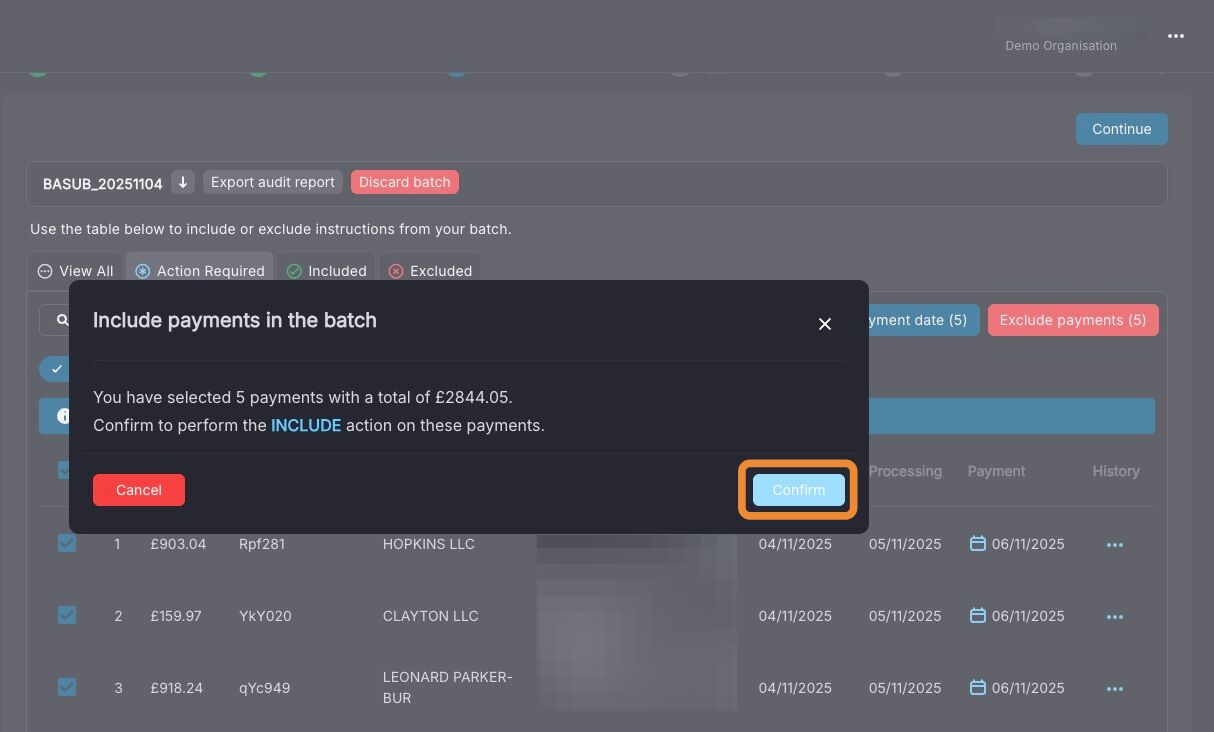The height and width of the screenshot is (732, 1214).
Task: Click reference YkY020
Action: 265,616
